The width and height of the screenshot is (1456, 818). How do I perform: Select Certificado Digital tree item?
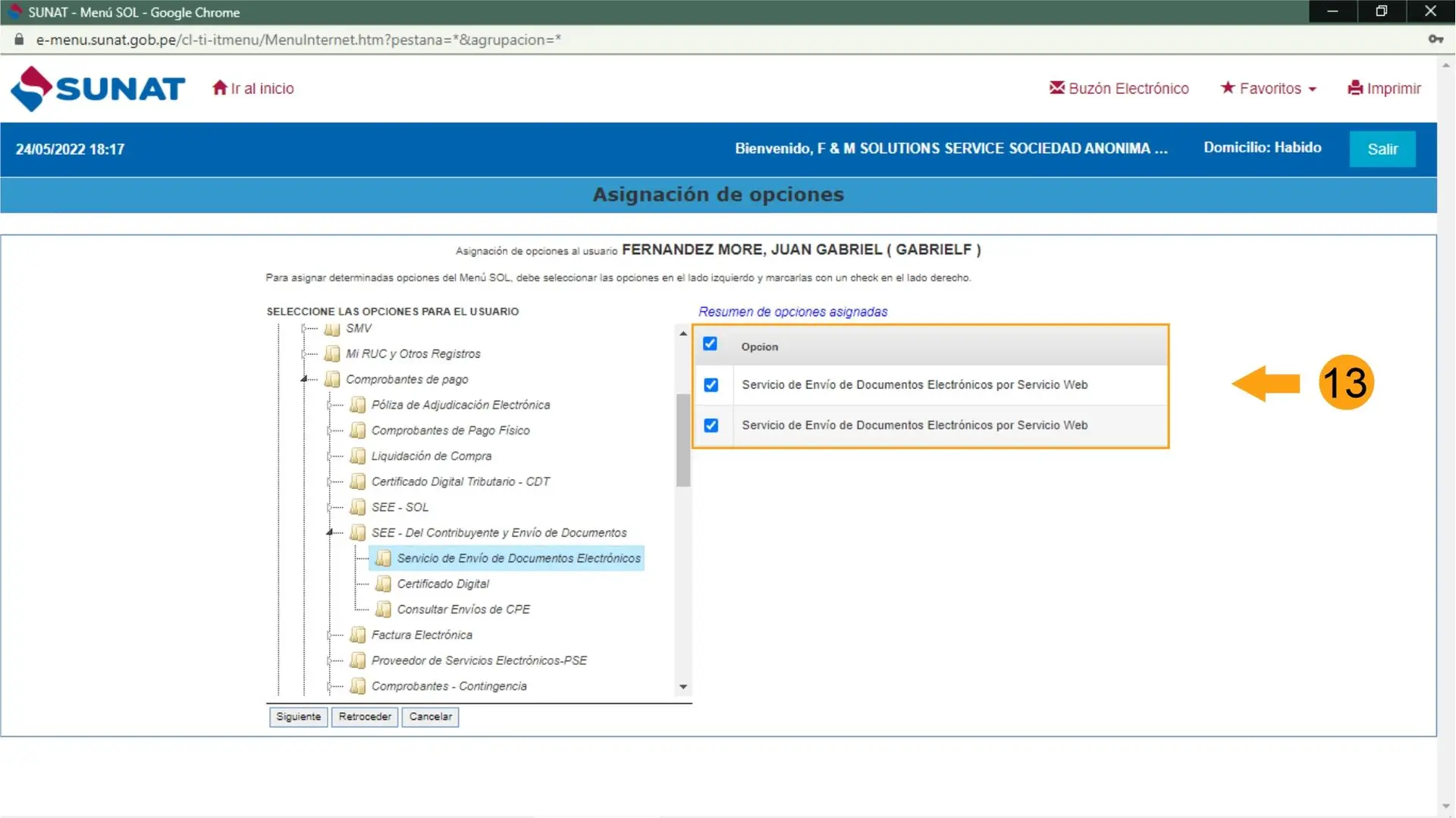pos(443,584)
